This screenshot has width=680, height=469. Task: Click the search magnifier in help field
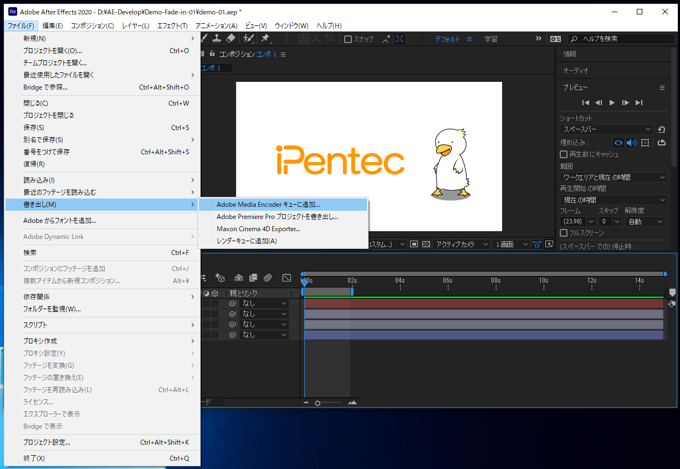[574, 39]
